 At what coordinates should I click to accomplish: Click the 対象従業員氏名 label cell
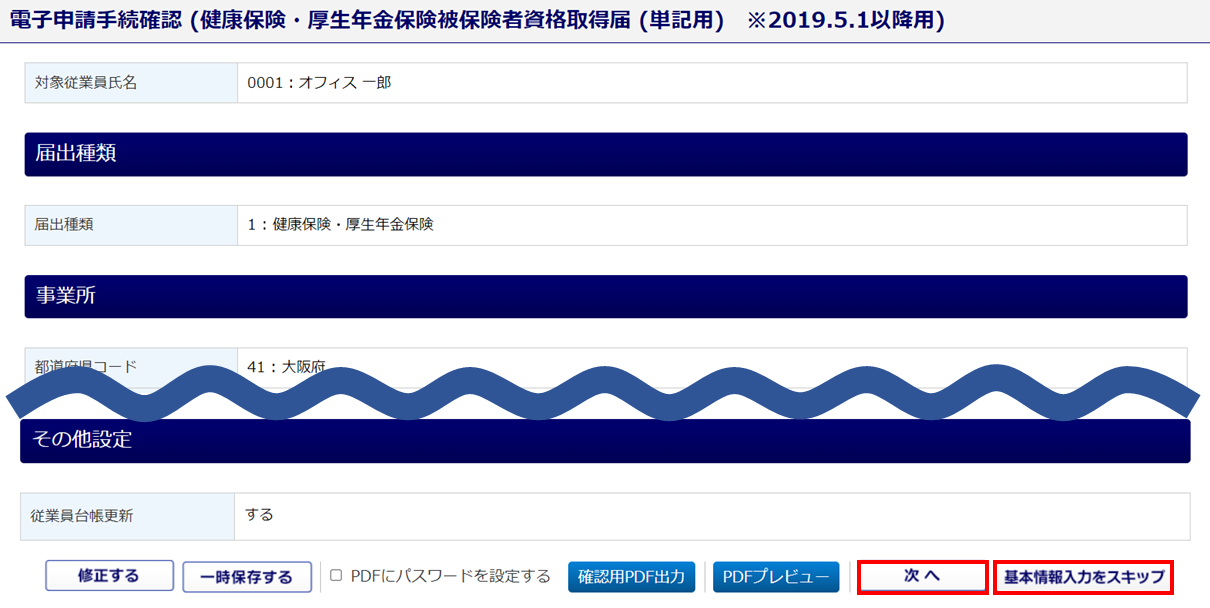click(131, 83)
